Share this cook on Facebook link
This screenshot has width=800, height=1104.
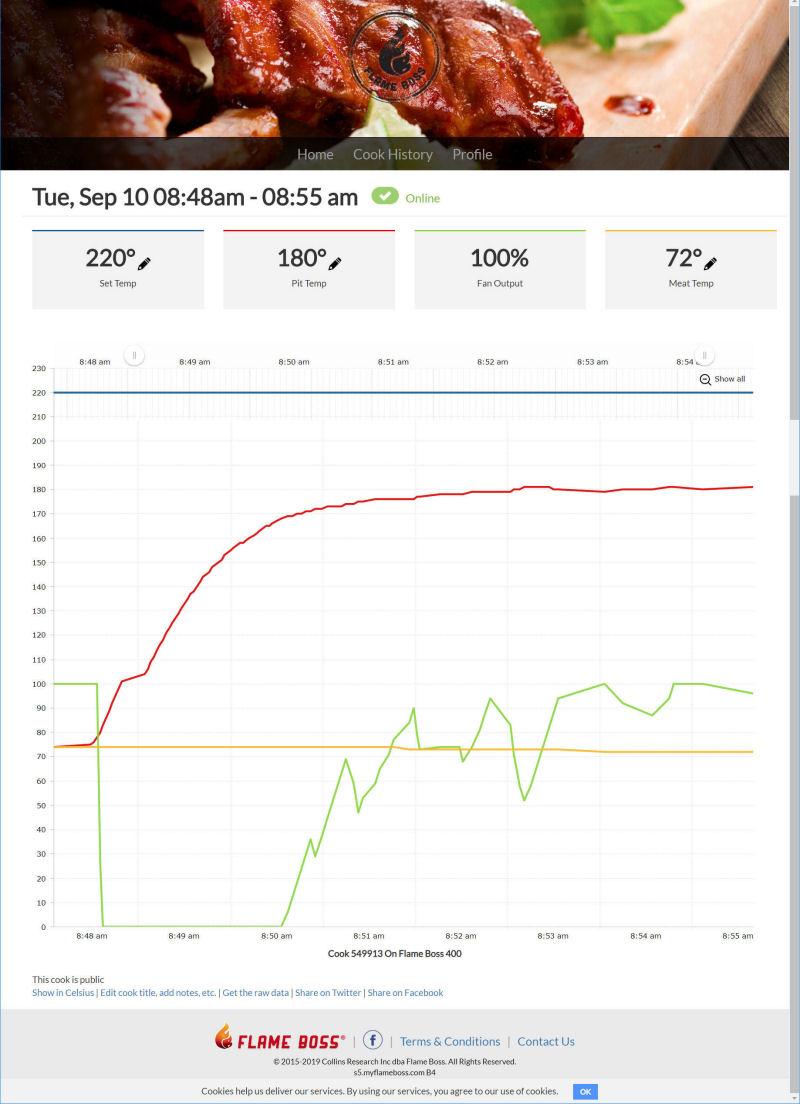[405, 993]
